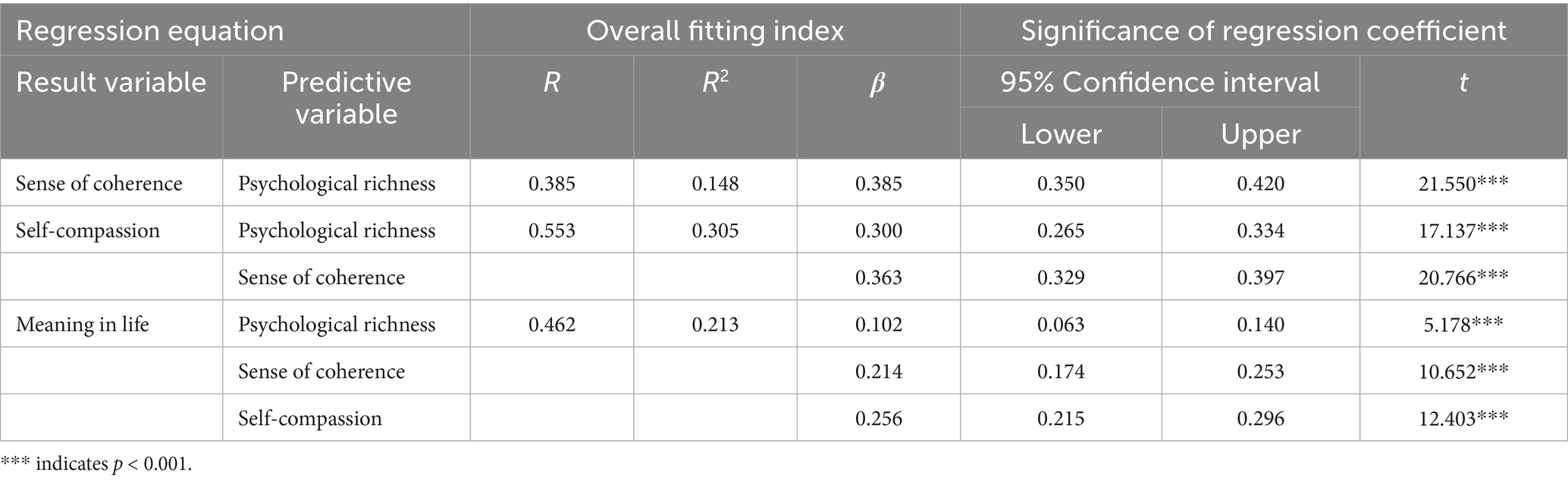Select the 'Self-compassion' result variable cell
The width and height of the screenshot is (1568, 482).
pos(88,230)
